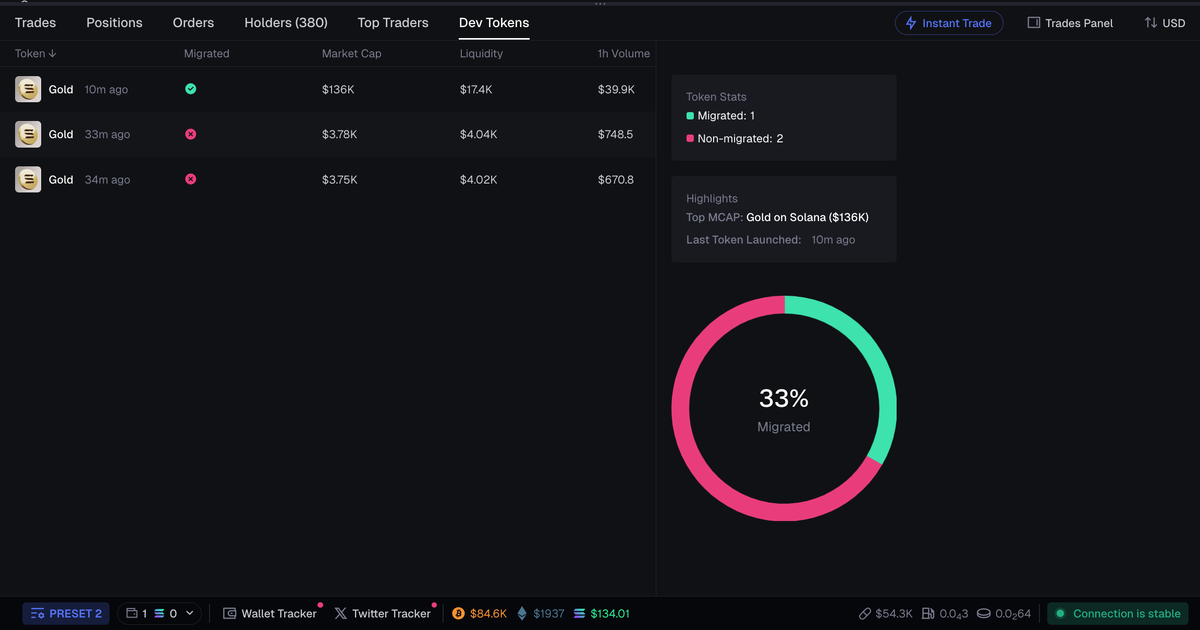This screenshot has width=1200, height=630.
Task: Click the Migrated column header
Action: pos(206,53)
